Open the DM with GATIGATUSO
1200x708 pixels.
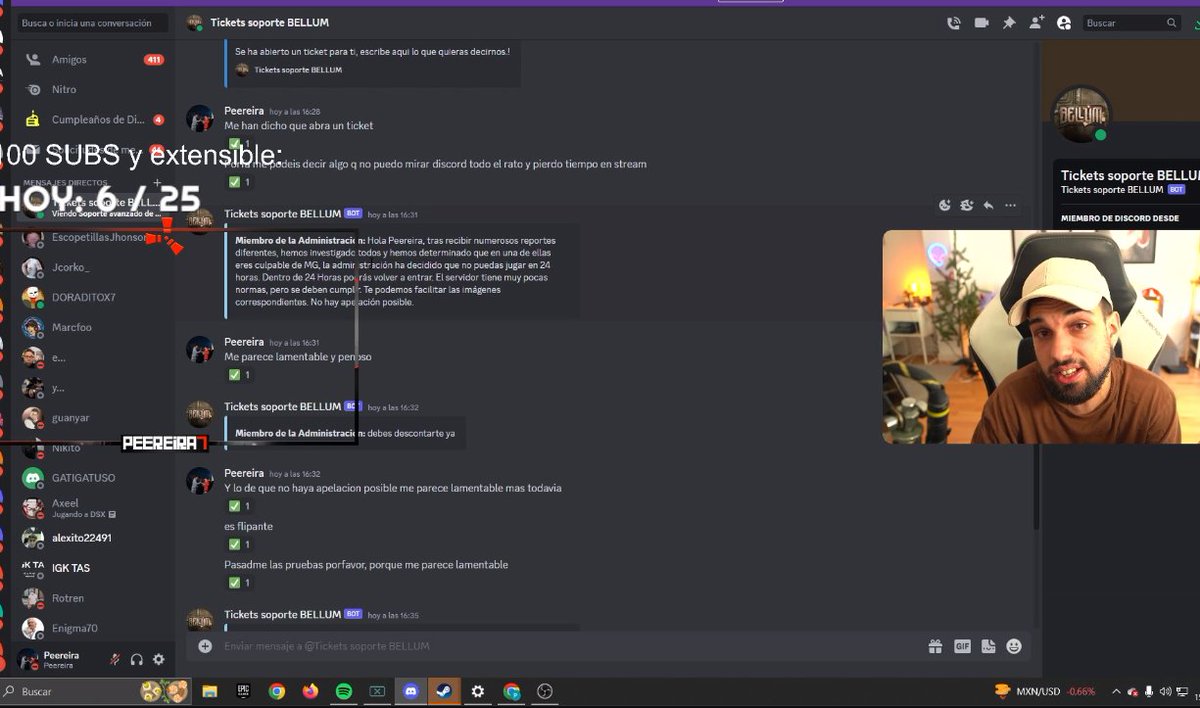tap(93, 478)
